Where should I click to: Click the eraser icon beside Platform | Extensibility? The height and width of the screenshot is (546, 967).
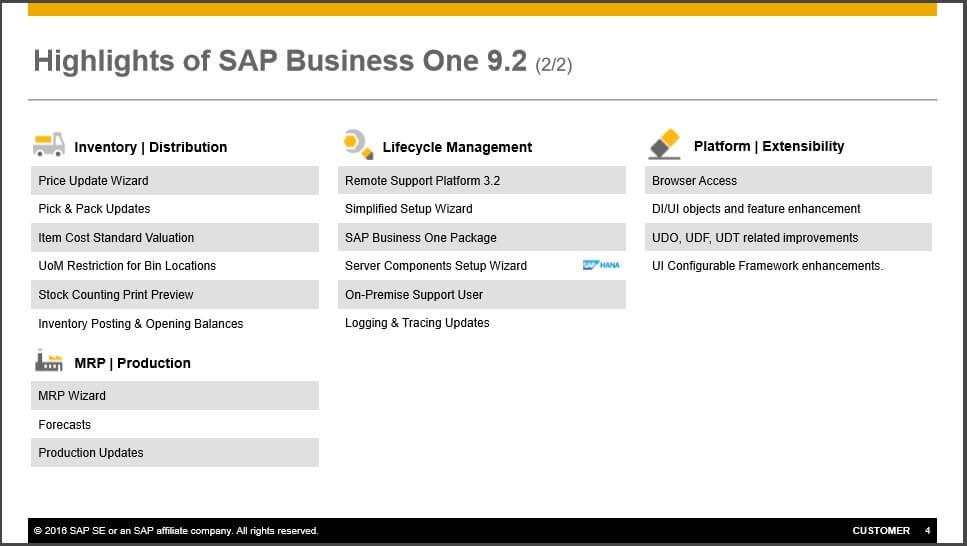[664, 144]
